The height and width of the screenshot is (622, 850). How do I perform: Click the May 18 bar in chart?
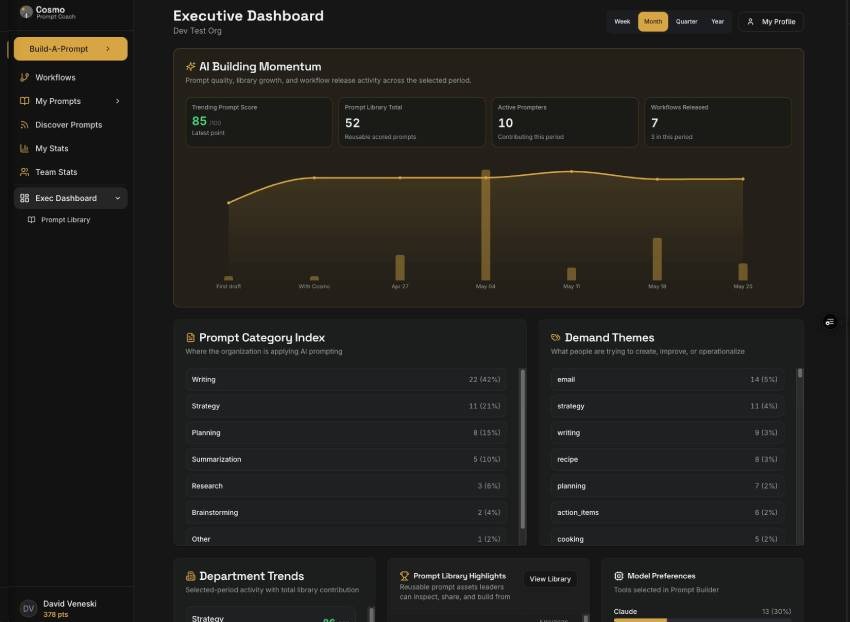[657, 259]
